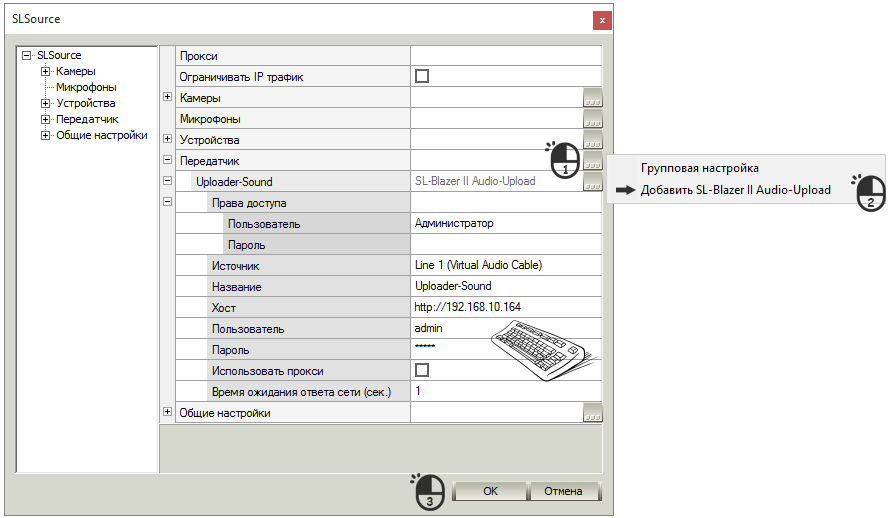889x518 pixels.
Task: Toggle the Ограничивать IP трафик checkbox
Action: [422, 76]
